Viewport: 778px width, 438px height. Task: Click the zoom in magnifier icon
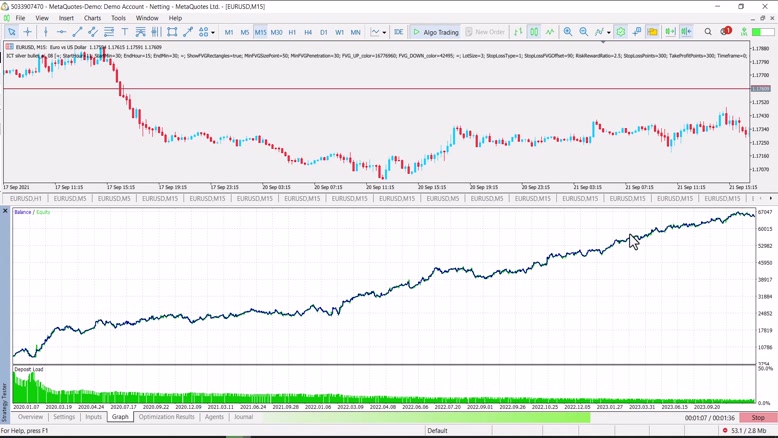pos(568,32)
